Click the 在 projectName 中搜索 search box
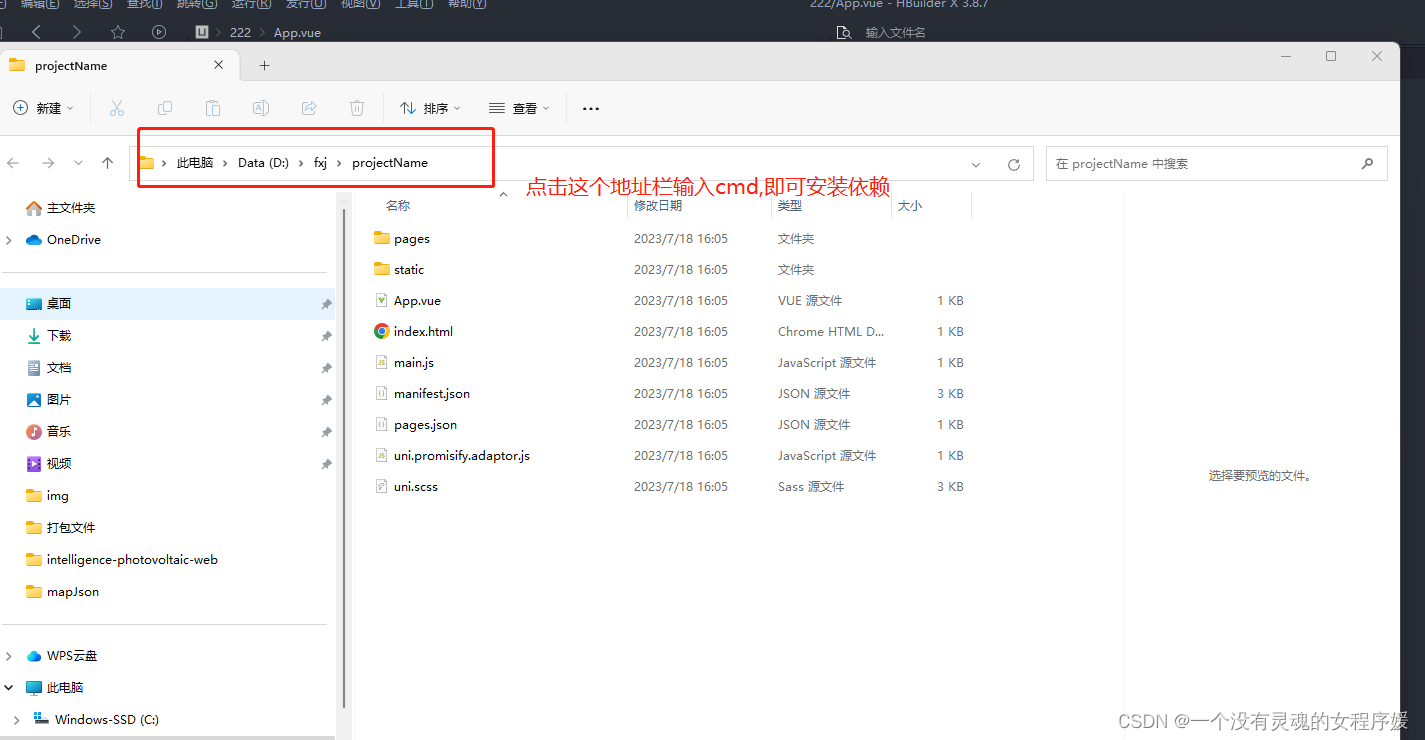Screen dimensions: 1425x740 [1216, 163]
